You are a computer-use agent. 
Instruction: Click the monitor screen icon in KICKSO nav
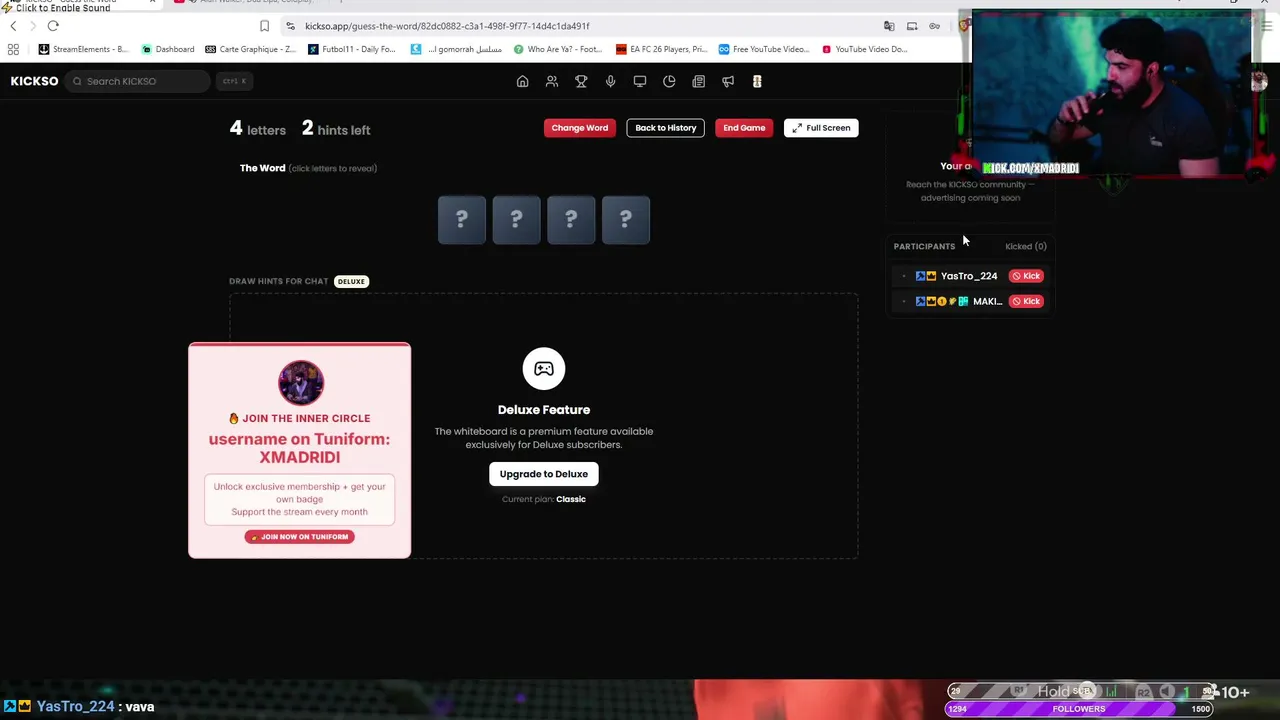(x=640, y=81)
